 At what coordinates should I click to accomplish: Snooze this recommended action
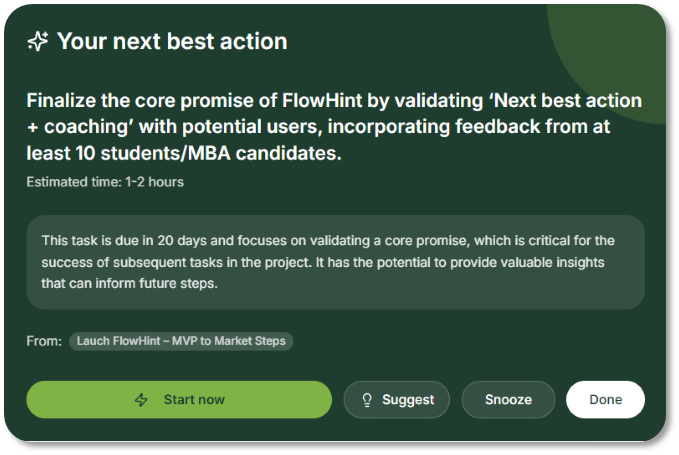point(508,400)
